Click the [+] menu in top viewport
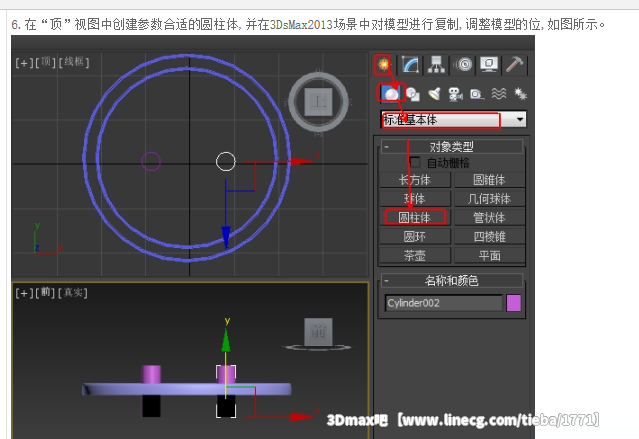The height and width of the screenshot is (439, 639). coord(24,63)
